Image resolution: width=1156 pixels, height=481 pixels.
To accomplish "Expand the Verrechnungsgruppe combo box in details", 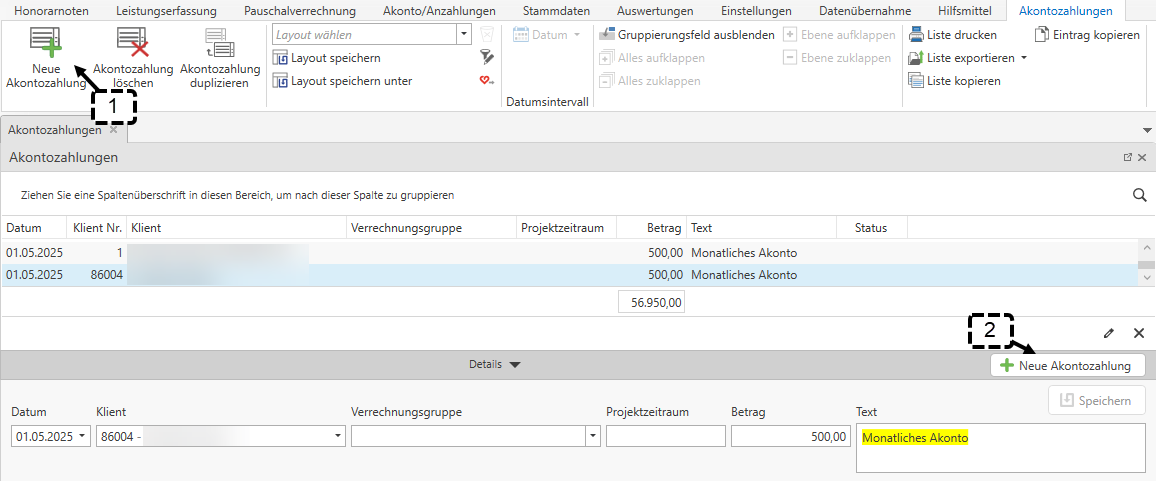I will coord(593,437).
